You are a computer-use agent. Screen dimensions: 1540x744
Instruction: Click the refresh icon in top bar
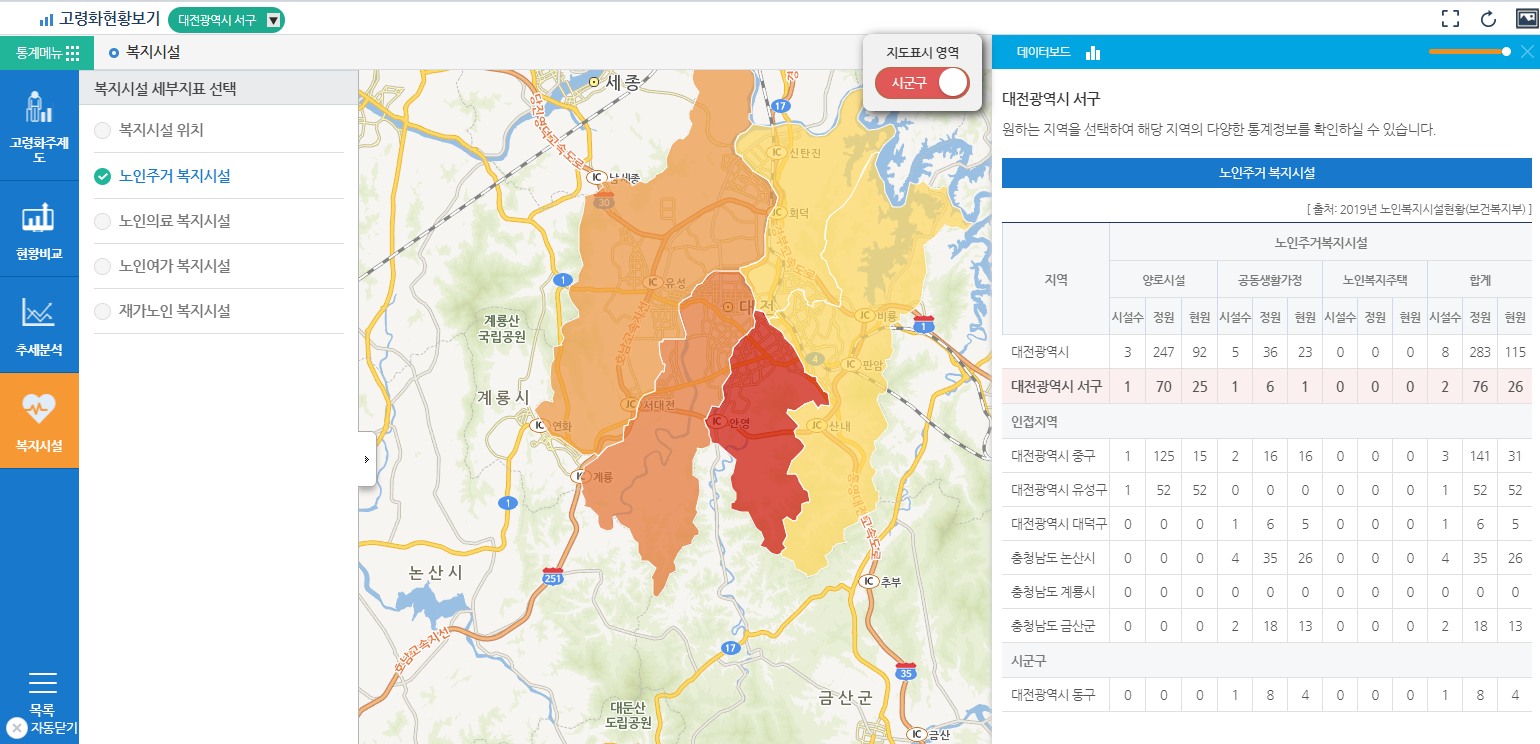click(1488, 19)
